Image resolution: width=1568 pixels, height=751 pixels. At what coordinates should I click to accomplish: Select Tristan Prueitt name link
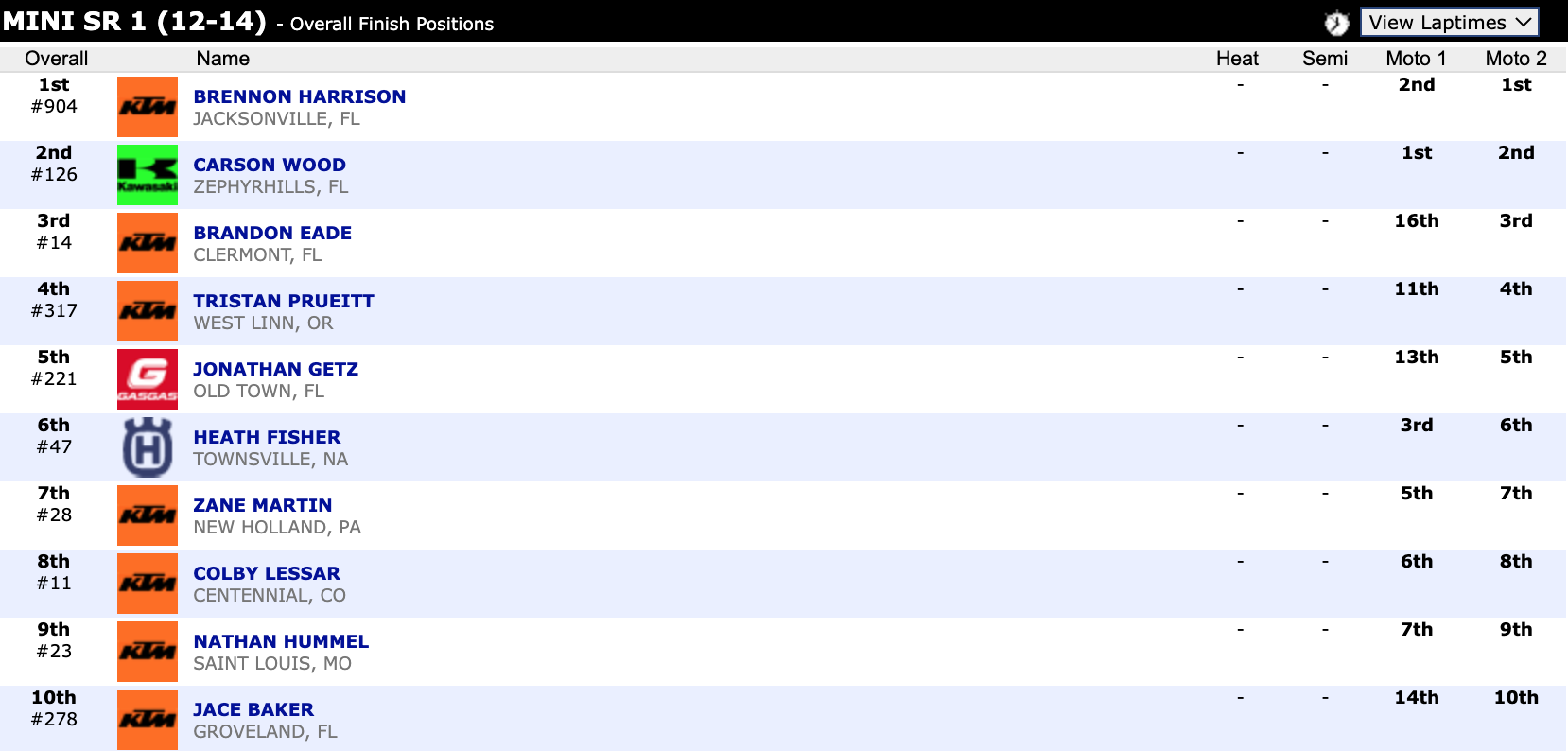click(x=284, y=301)
